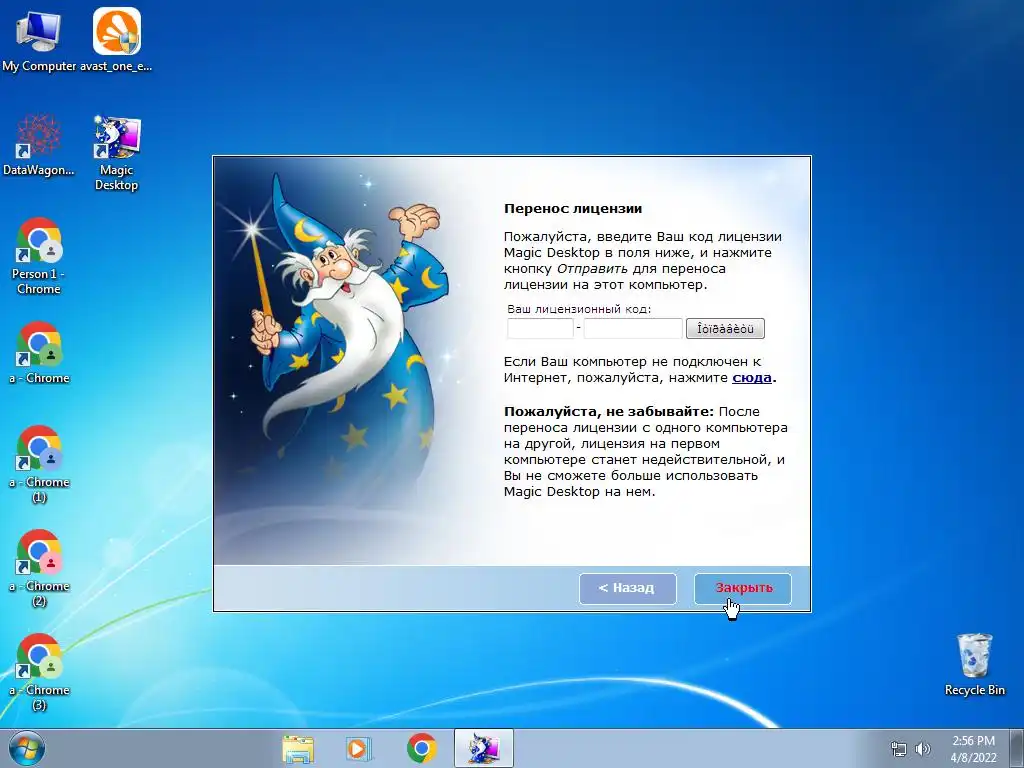
Task: Open the Windows Start menu
Action: 27,748
